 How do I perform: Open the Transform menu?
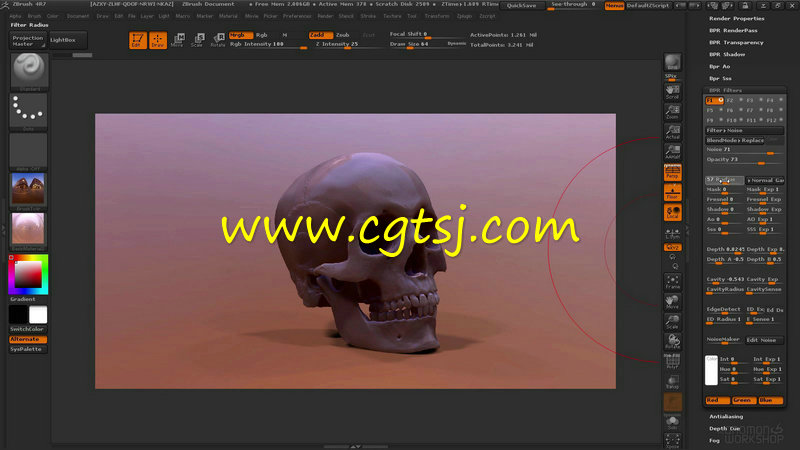point(437,16)
